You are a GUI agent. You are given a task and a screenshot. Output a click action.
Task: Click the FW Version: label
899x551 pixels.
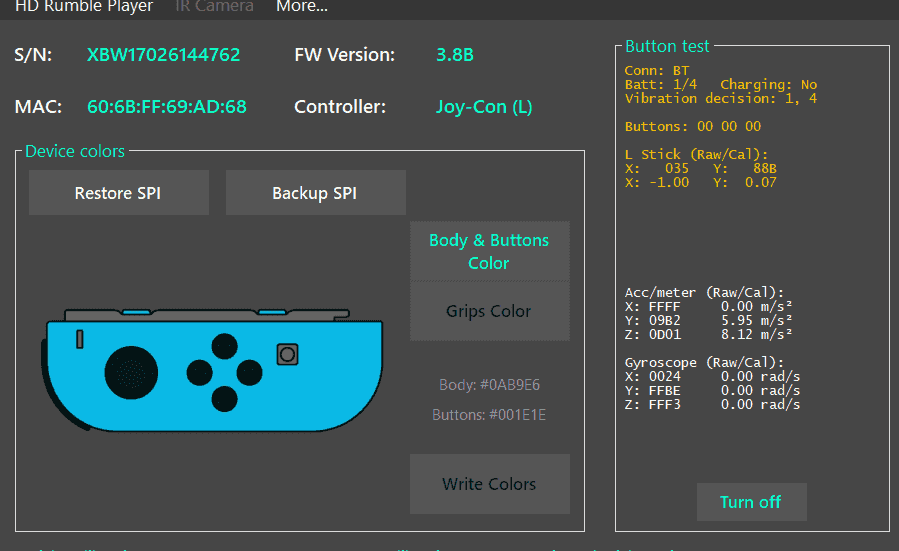[x=345, y=55]
